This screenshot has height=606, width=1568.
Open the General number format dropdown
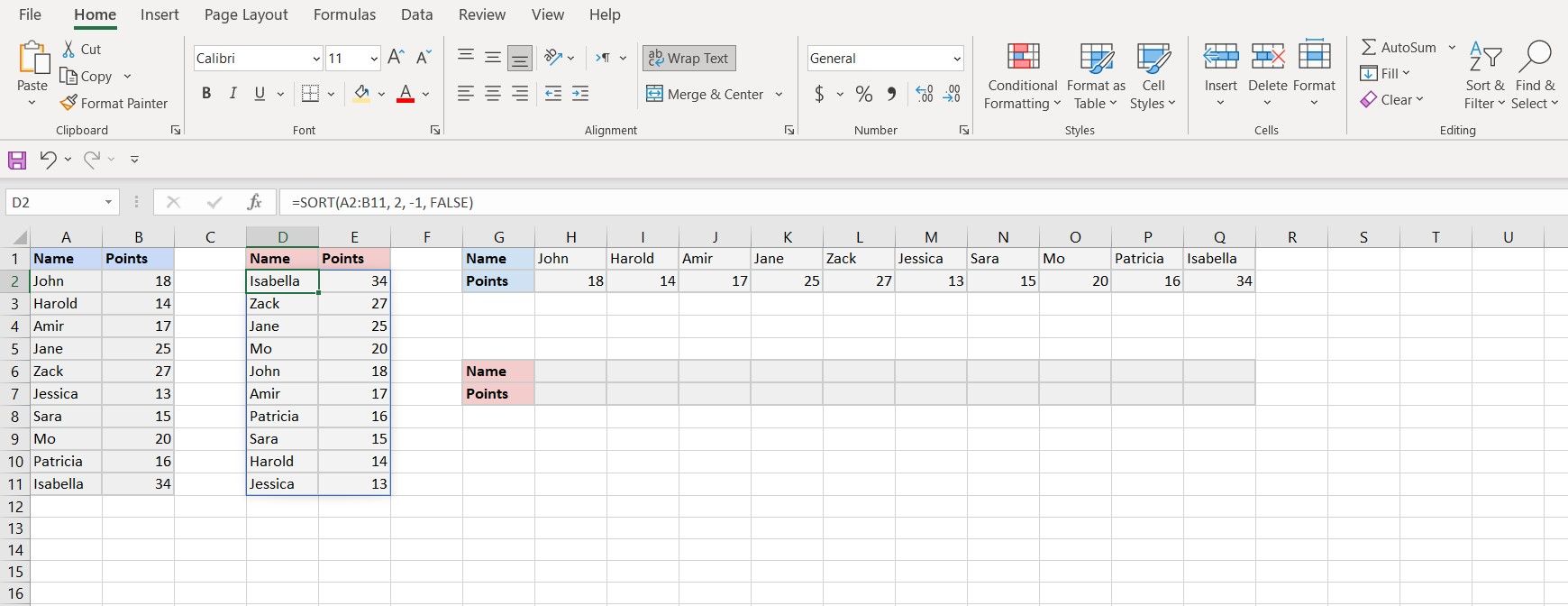click(957, 59)
